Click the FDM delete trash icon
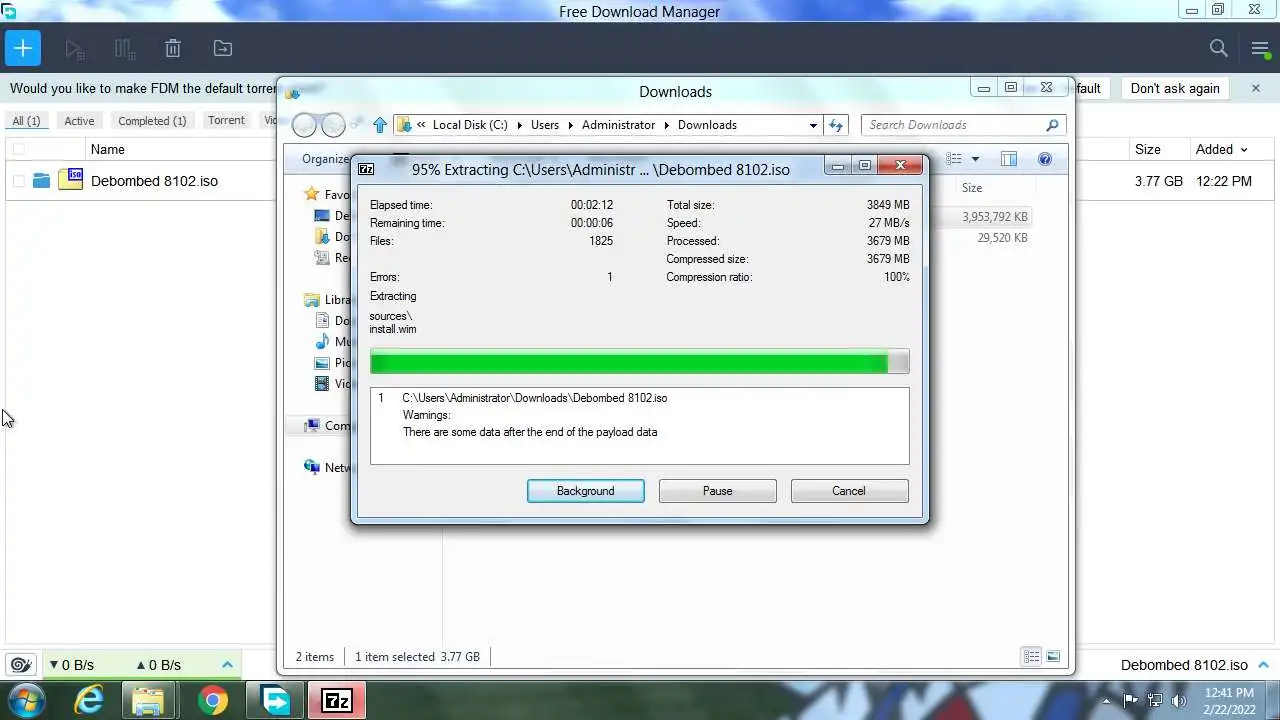Screen dimensions: 1280x720 click(x=173, y=48)
